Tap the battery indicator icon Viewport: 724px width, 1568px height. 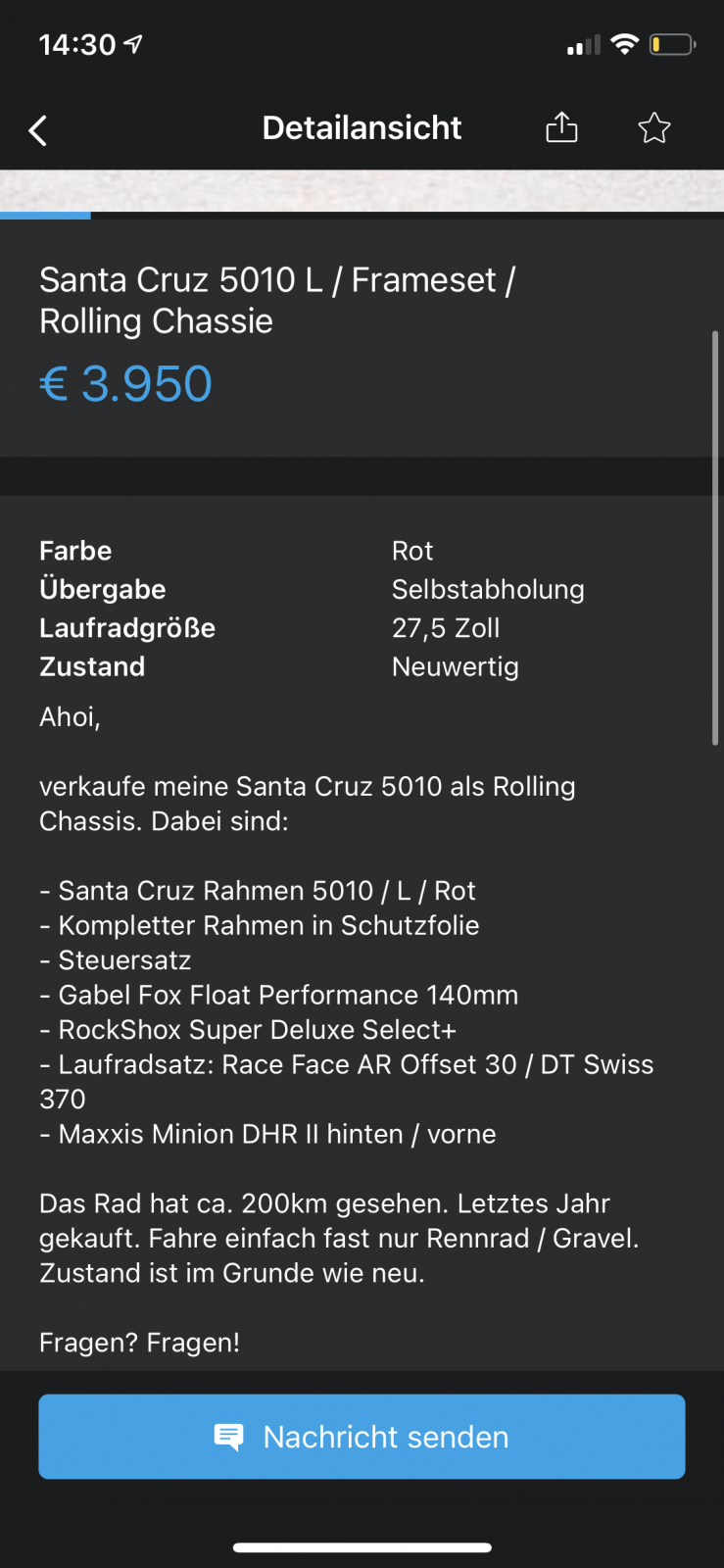coord(672,45)
